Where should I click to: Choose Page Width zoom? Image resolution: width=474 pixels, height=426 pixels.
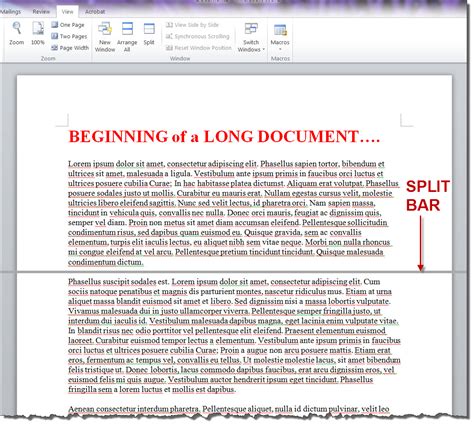tap(70, 48)
